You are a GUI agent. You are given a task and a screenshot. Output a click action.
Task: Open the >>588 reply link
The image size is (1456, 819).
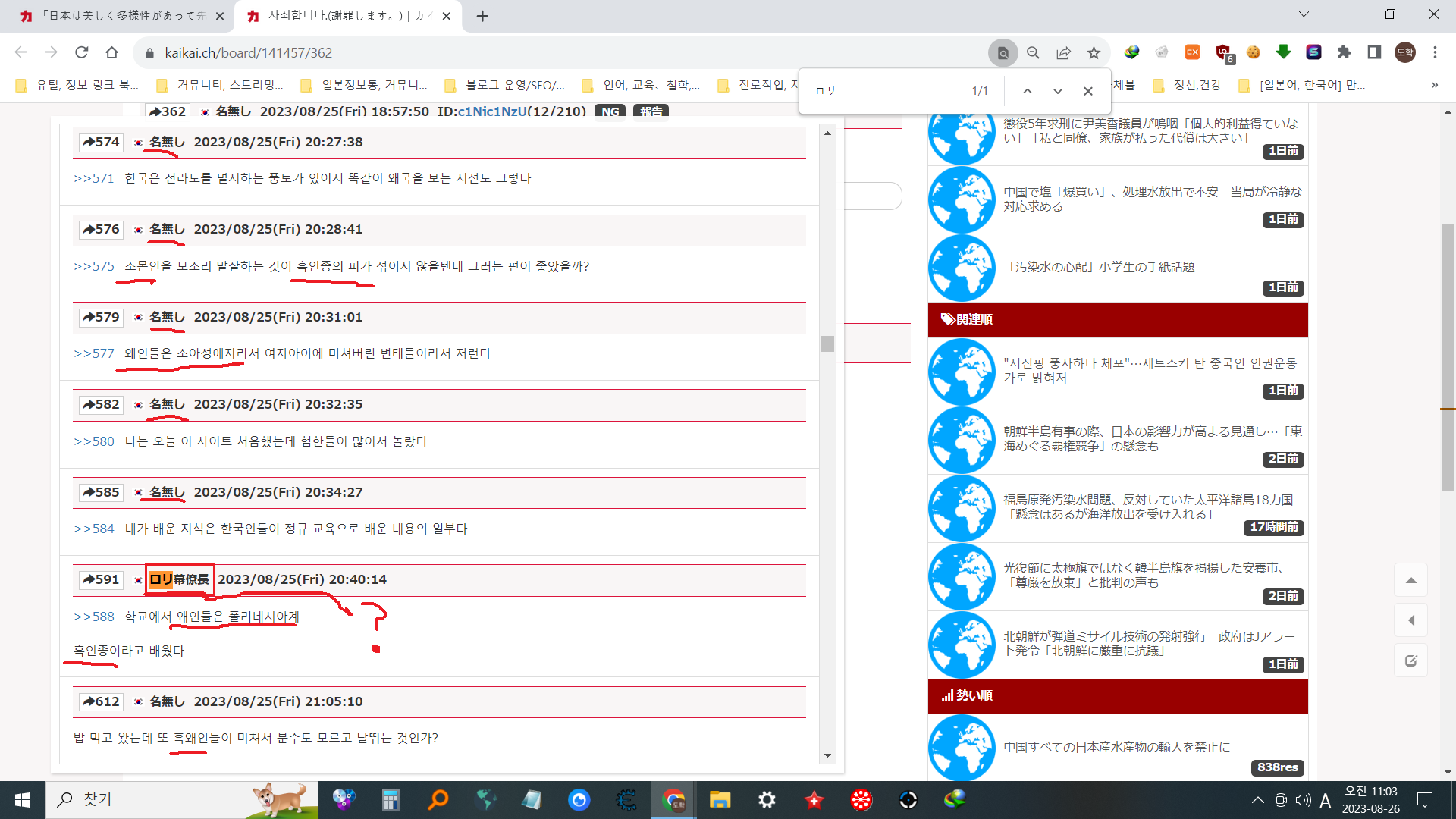(93, 617)
